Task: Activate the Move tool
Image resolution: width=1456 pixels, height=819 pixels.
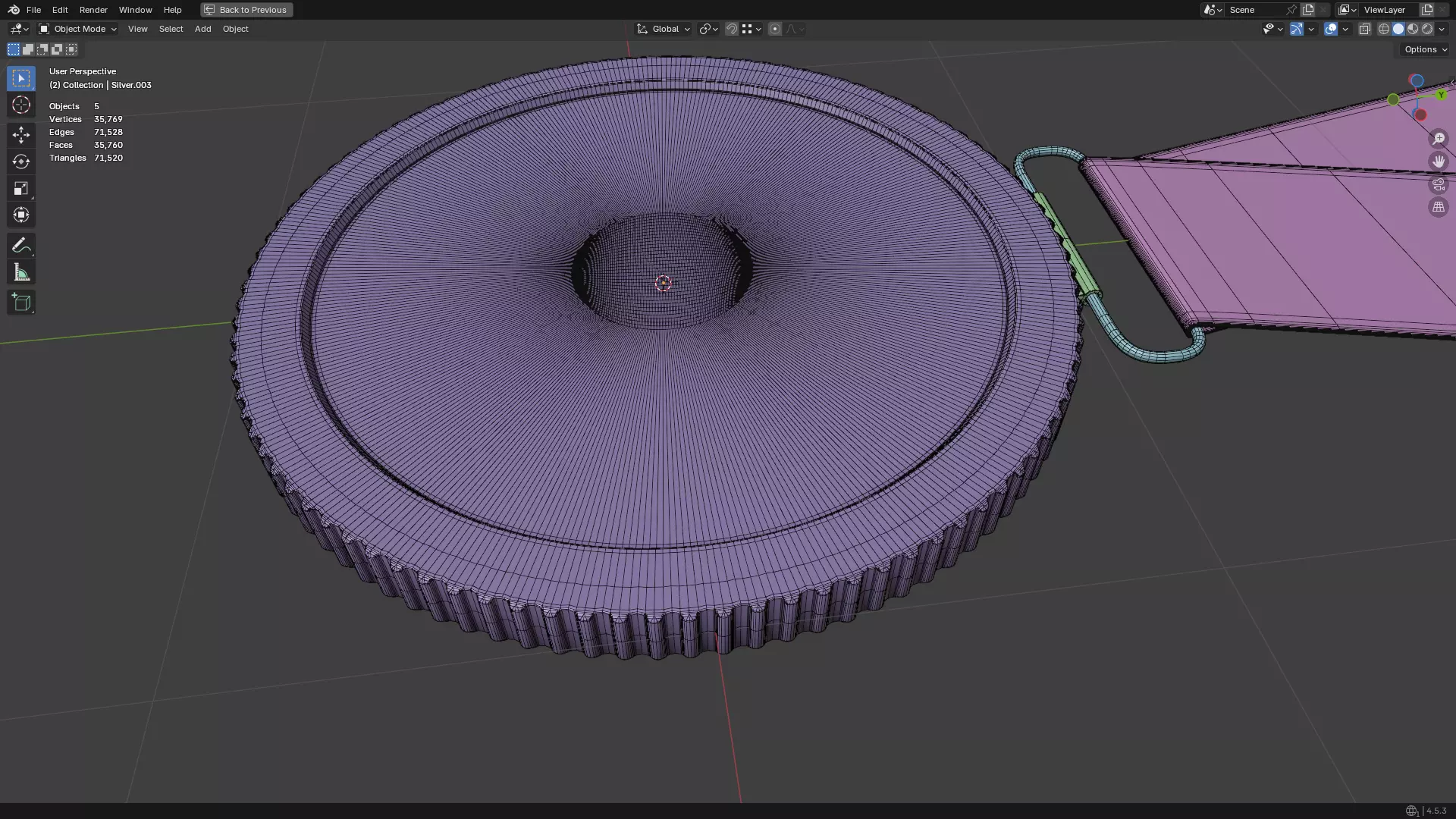Action: click(21, 135)
